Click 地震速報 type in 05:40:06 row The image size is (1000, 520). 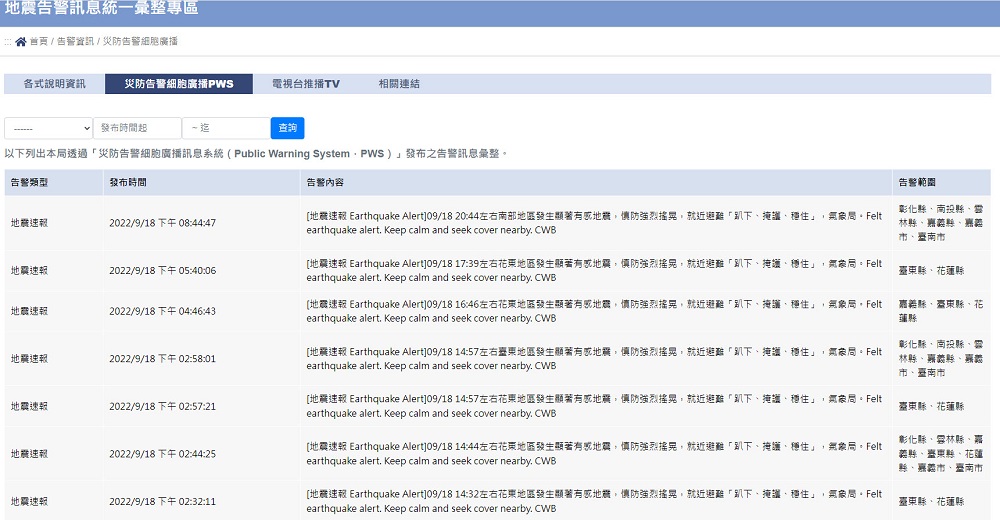pos(29,271)
